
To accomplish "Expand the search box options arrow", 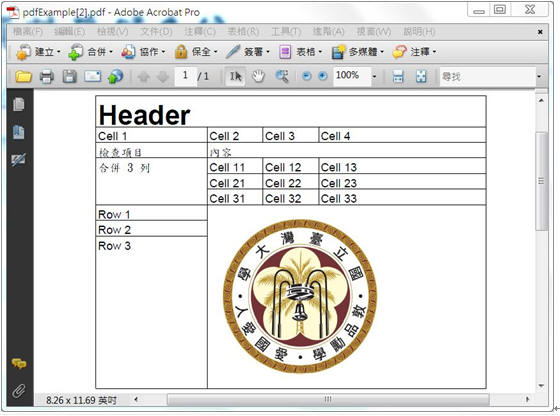I will (x=539, y=76).
